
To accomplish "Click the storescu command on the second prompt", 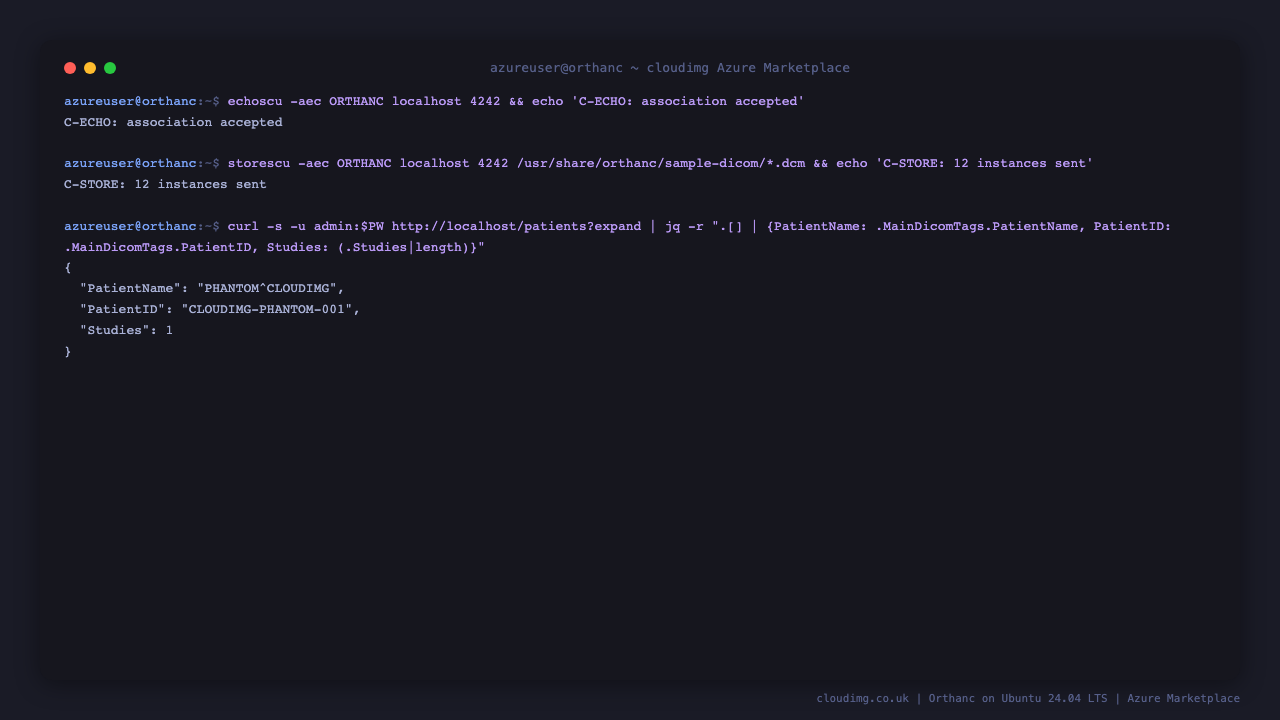I will tap(660, 163).
